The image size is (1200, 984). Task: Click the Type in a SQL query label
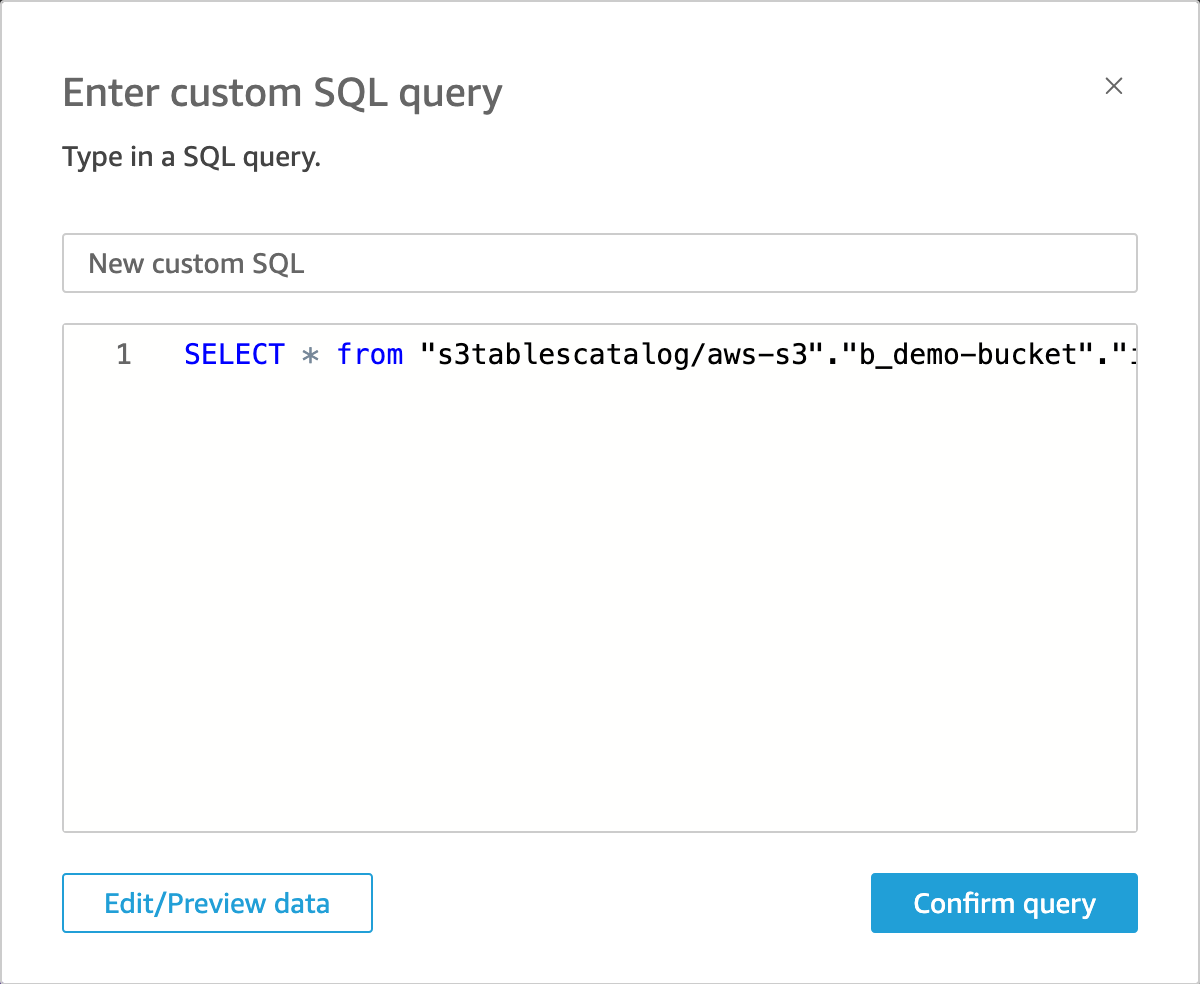point(191,156)
